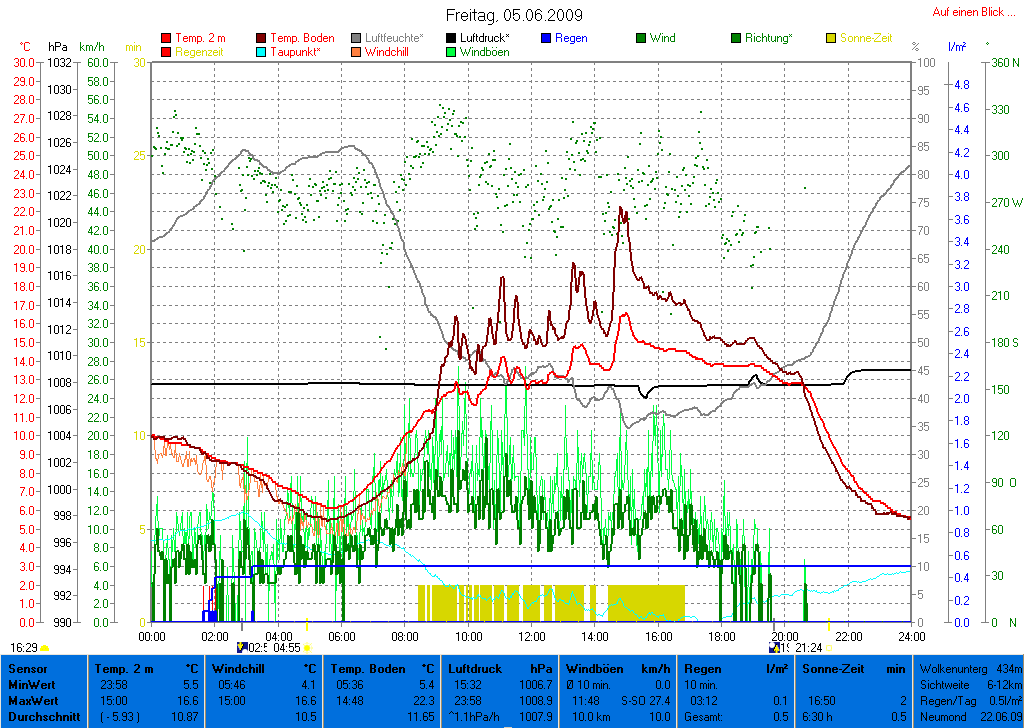Click the moon icon beside 16:29
The height and width of the screenshot is (728, 1024).
[x=45, y=648]
